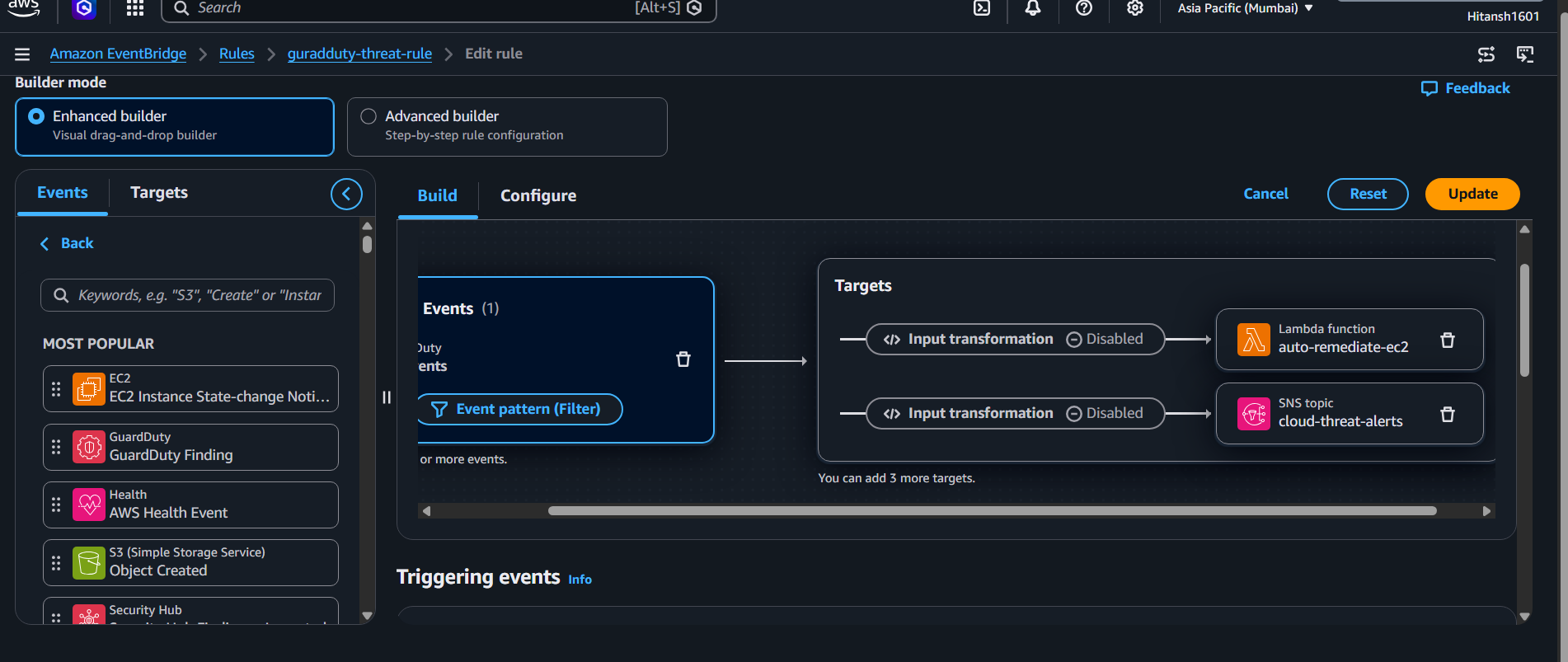Open the CloudShell terminal icon
1568x662 pixels.
pos(982,8)
